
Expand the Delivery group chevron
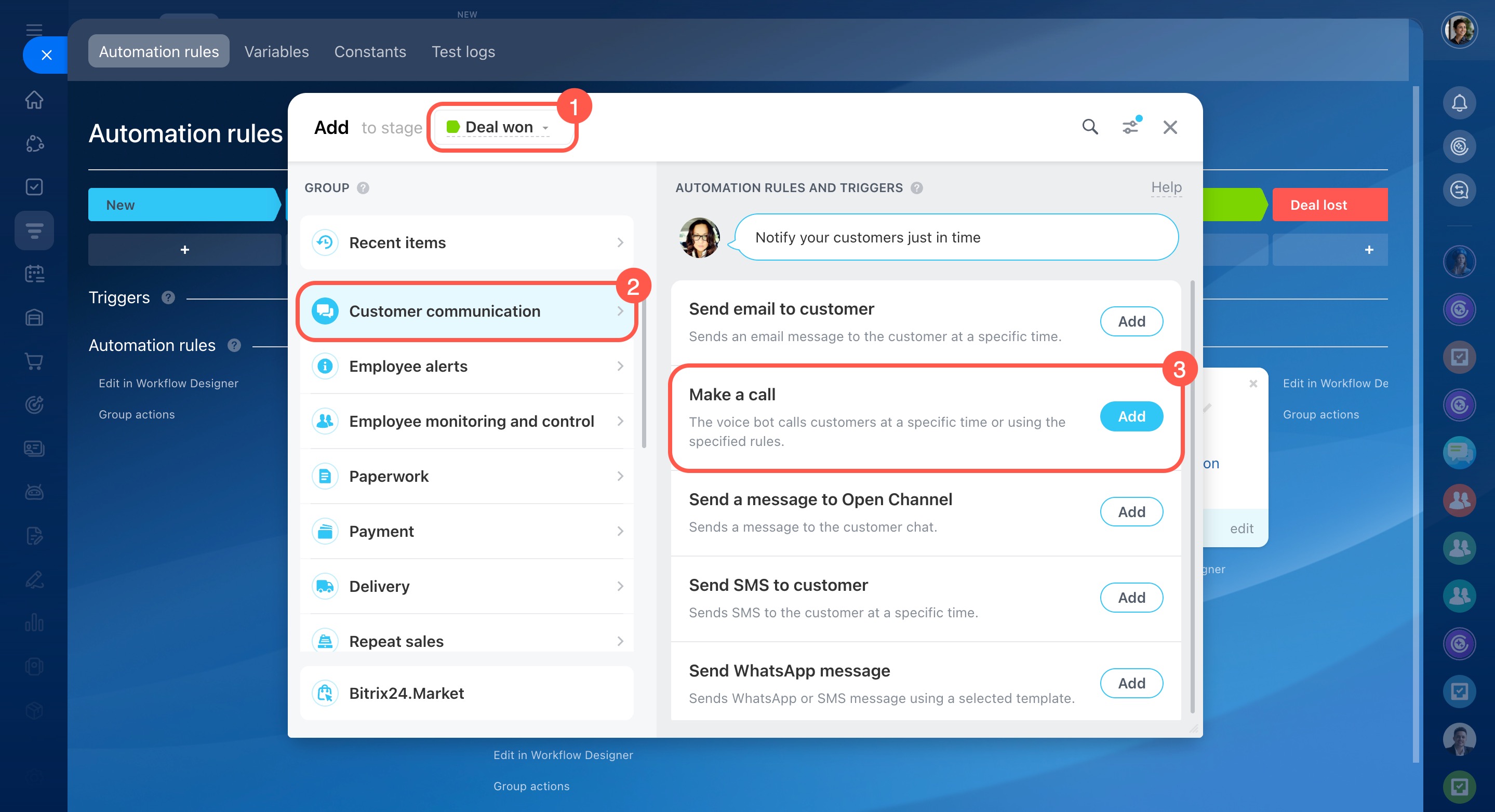(x=620, y=586)
